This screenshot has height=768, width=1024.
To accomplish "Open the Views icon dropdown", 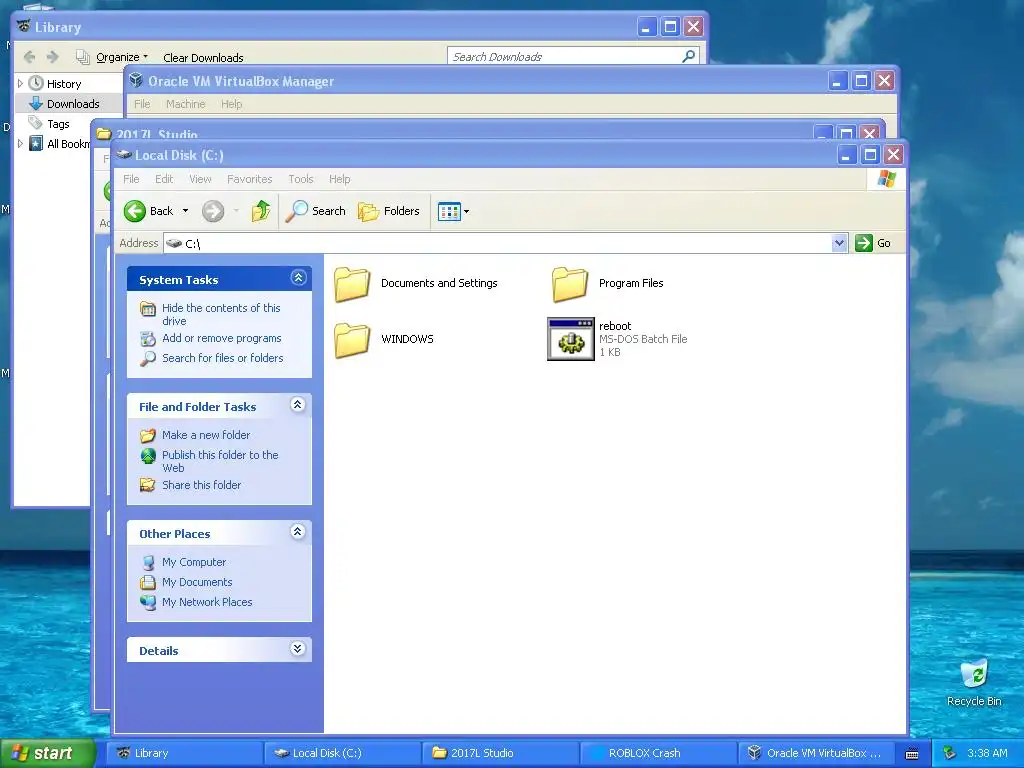I will [x=453, y=211].
